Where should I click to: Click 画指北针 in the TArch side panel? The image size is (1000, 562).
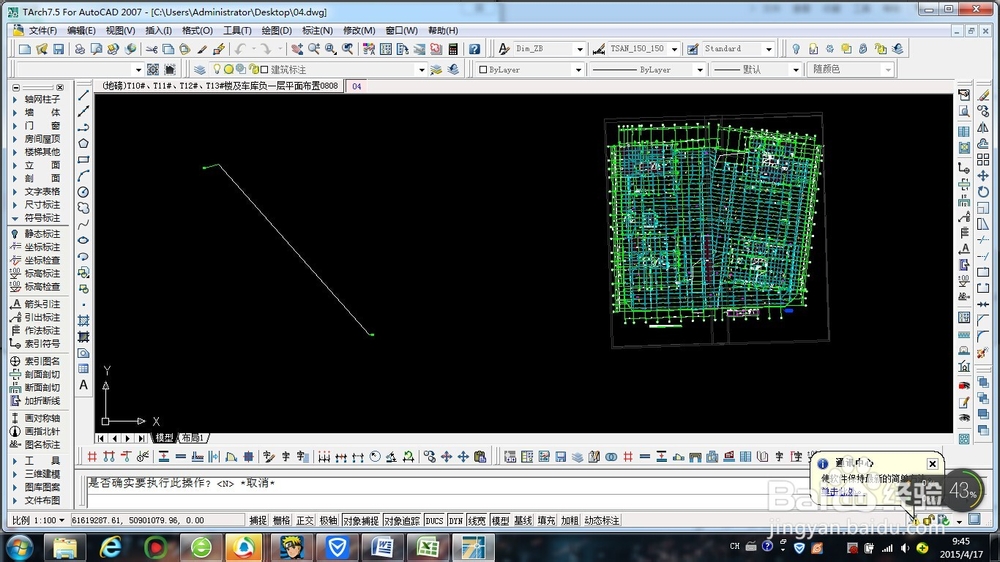(41, 431)
